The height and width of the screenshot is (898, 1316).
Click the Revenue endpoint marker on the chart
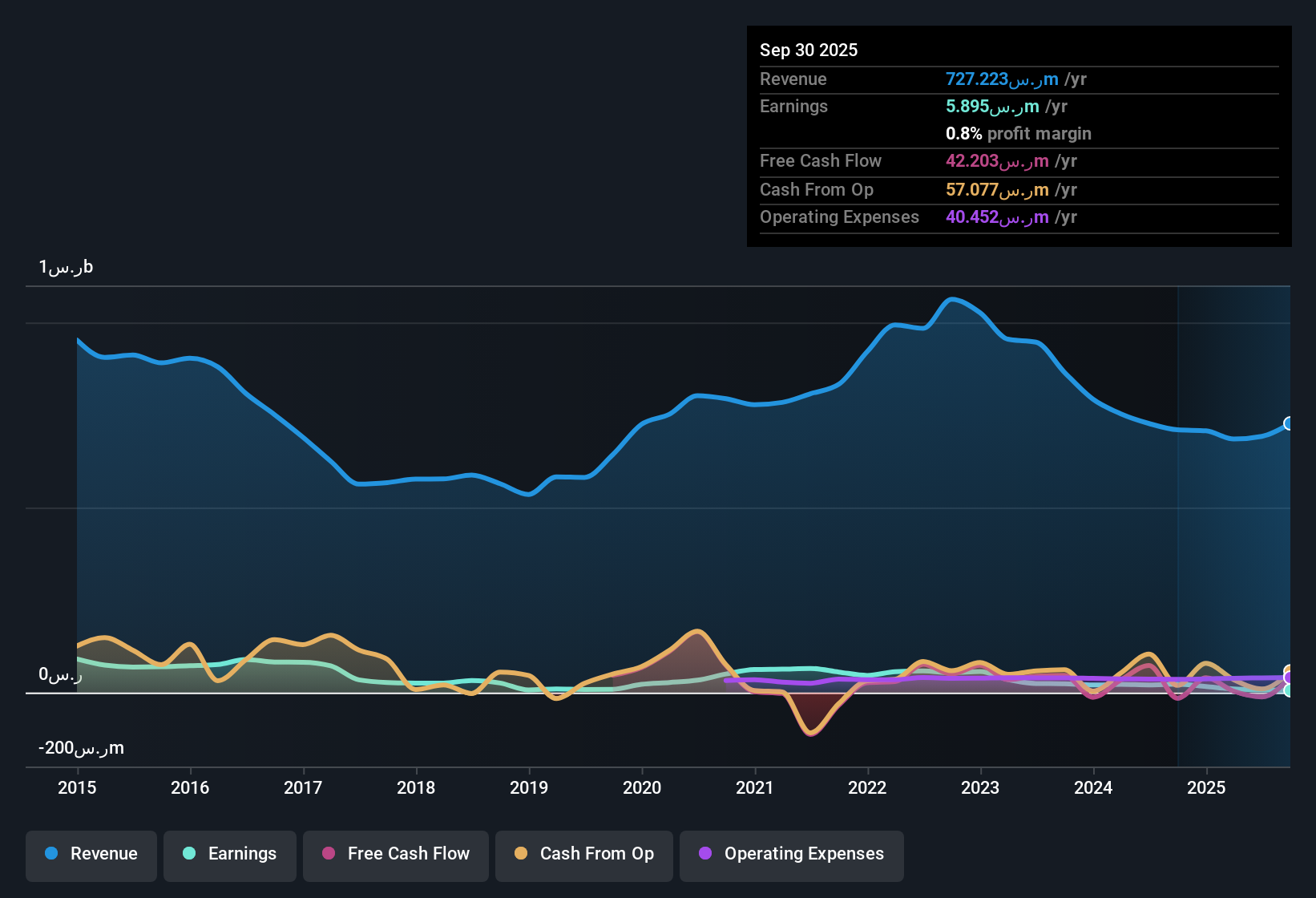coord(1289,423)
